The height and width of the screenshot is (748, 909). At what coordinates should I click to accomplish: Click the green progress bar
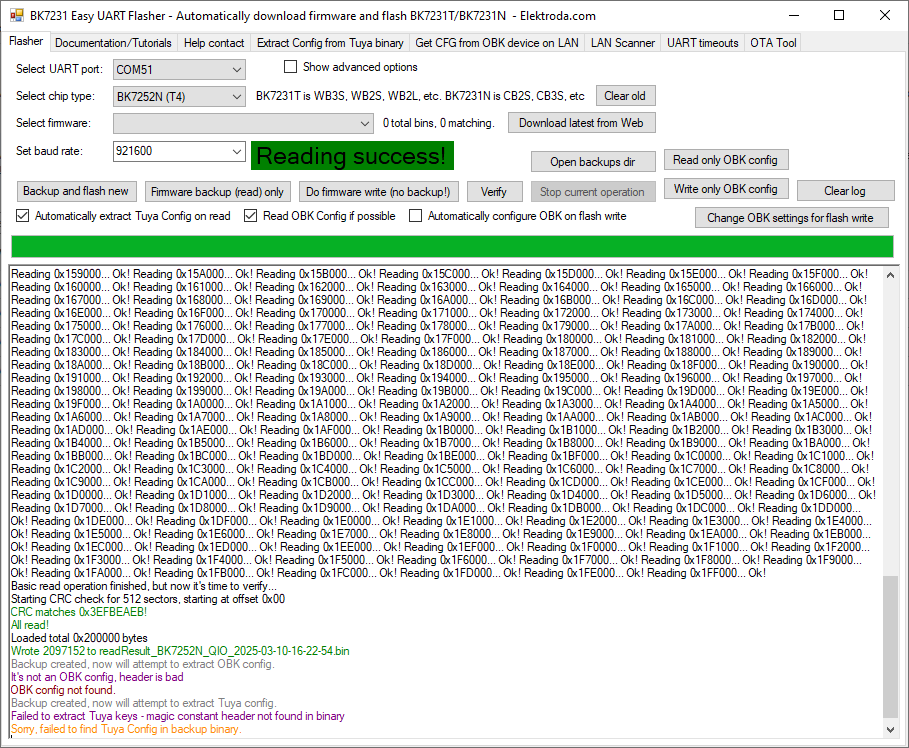click(x=452, y=246)
